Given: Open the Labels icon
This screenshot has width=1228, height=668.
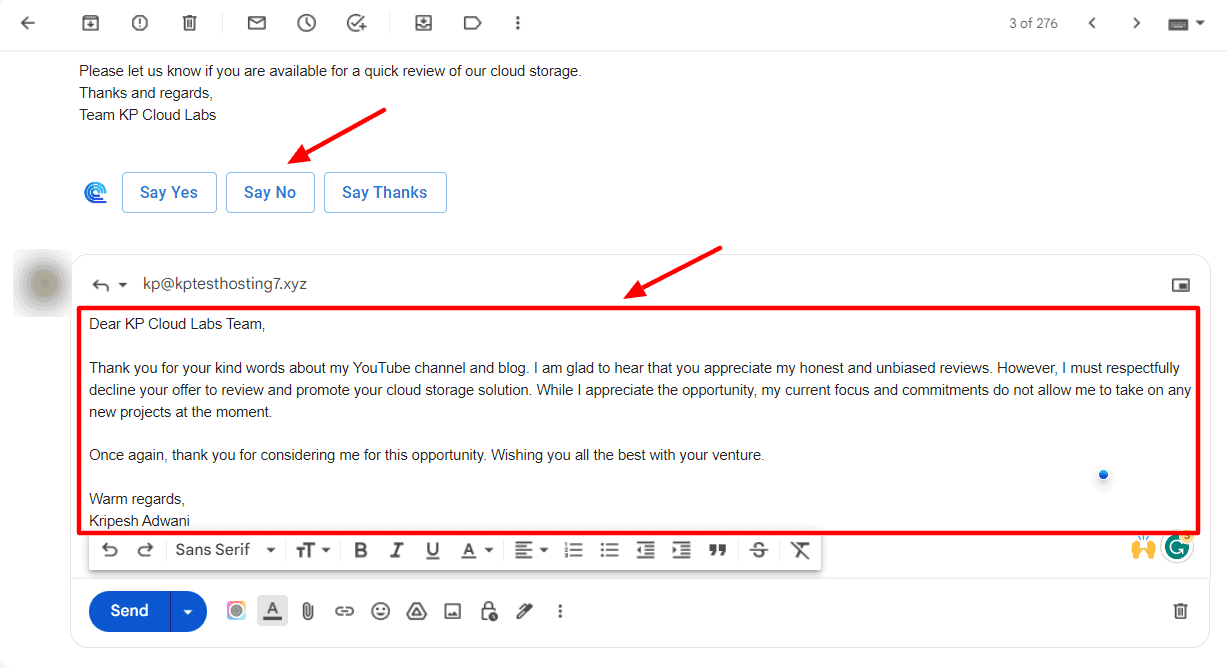Looking at the screenshot, I should pyautogui.click(x=473, y=23).
